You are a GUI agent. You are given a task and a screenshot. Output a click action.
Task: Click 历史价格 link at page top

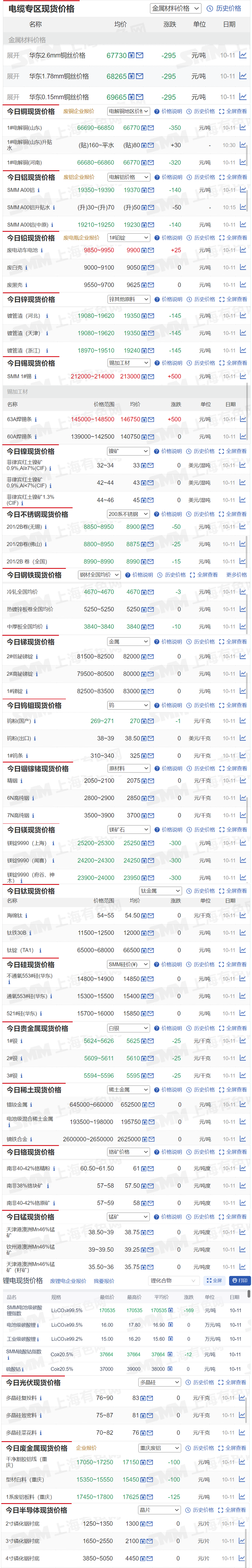[228, 9]
